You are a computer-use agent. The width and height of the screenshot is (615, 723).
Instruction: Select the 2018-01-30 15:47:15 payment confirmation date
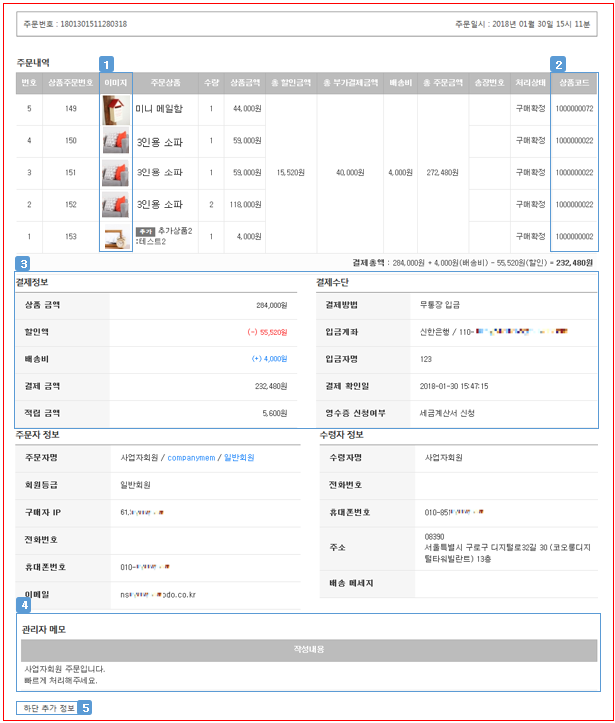[x=454, y=386]
